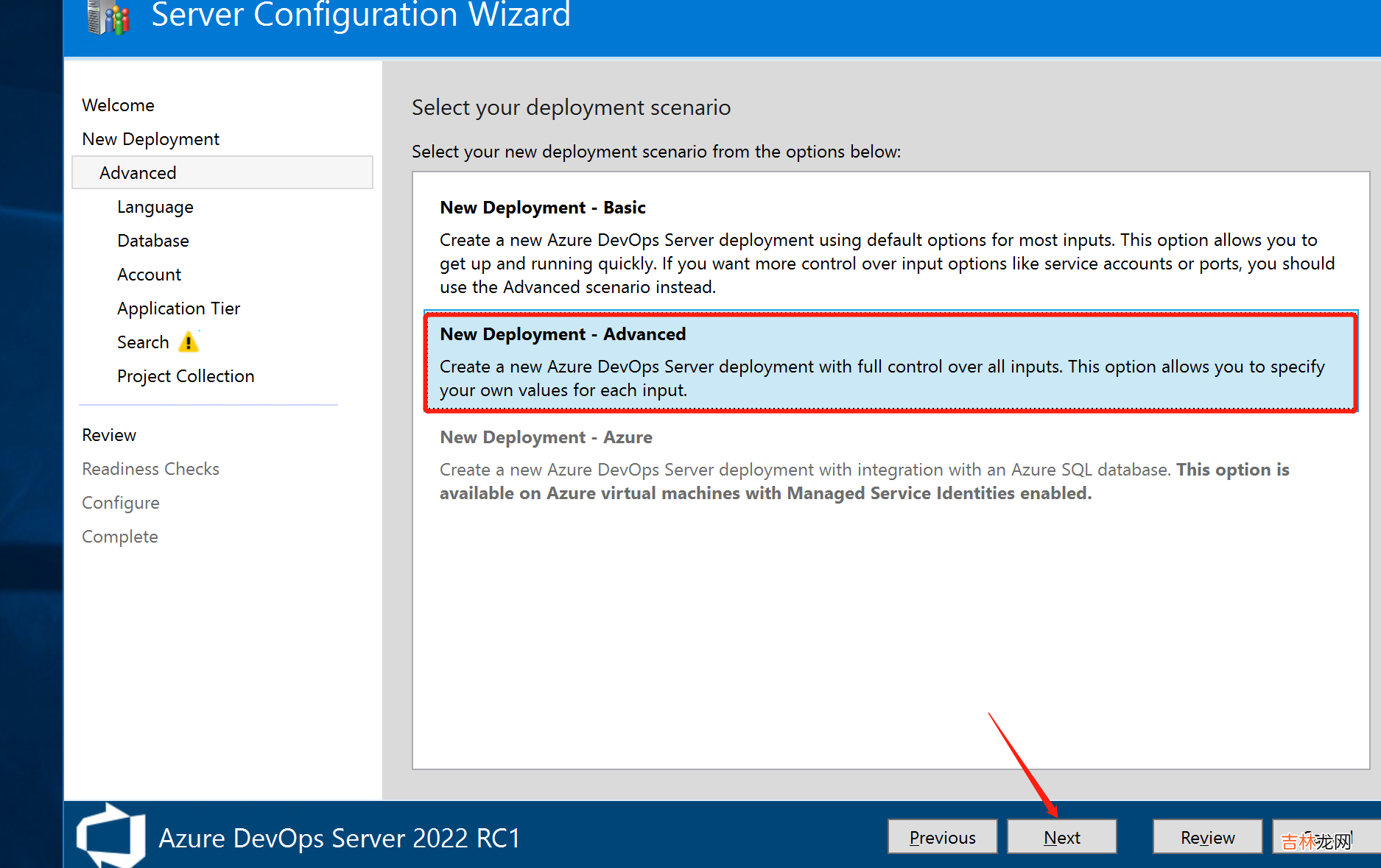Jump to Review step in sidebar
This screenshot has height=868, width=1381.
(109, 435)
